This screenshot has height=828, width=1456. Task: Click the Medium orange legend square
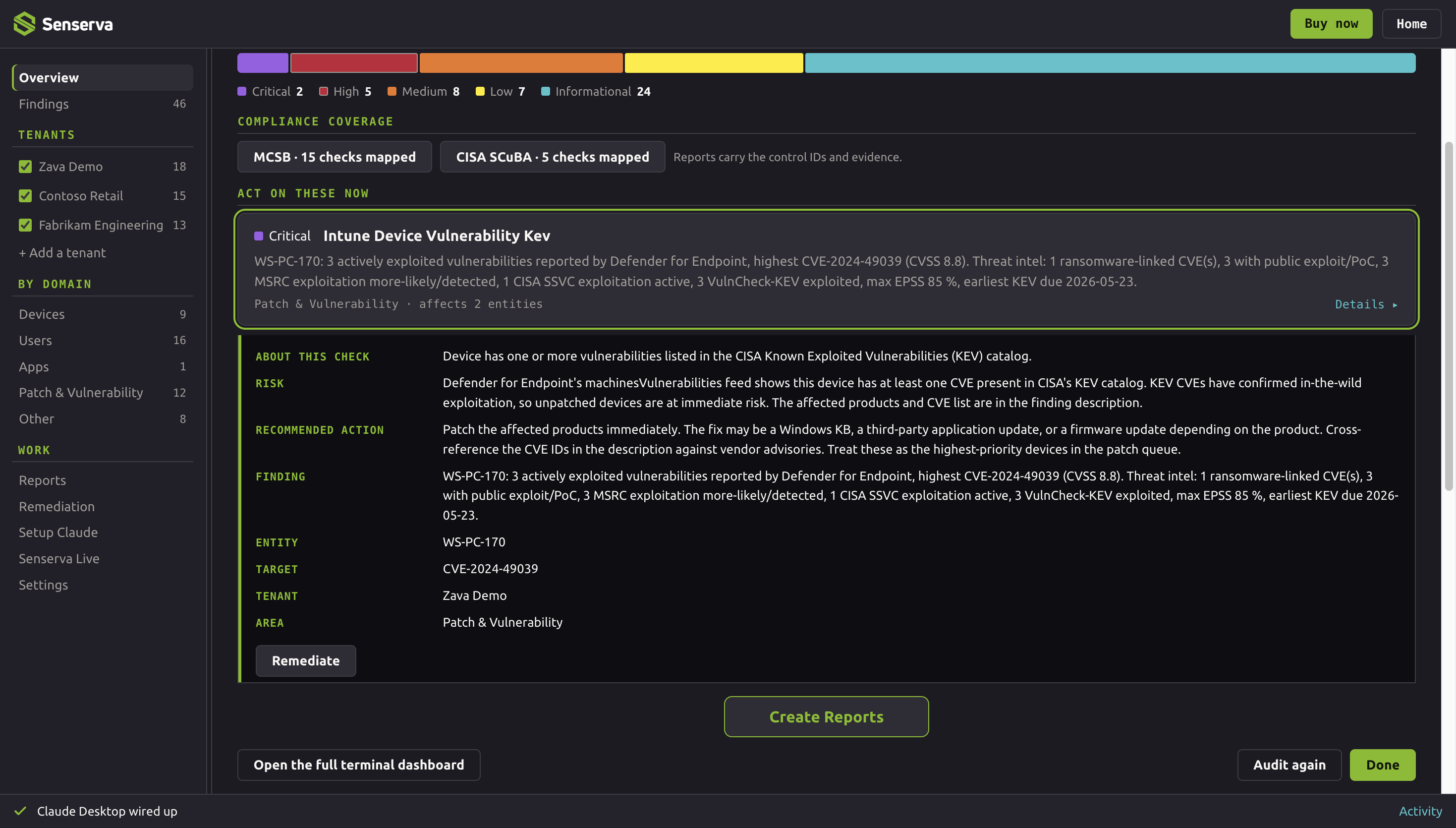(392, 92)
